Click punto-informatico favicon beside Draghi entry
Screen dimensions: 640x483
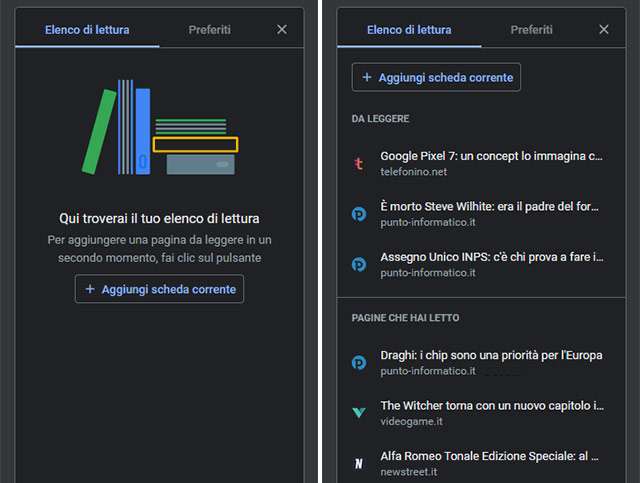[359, 363]
